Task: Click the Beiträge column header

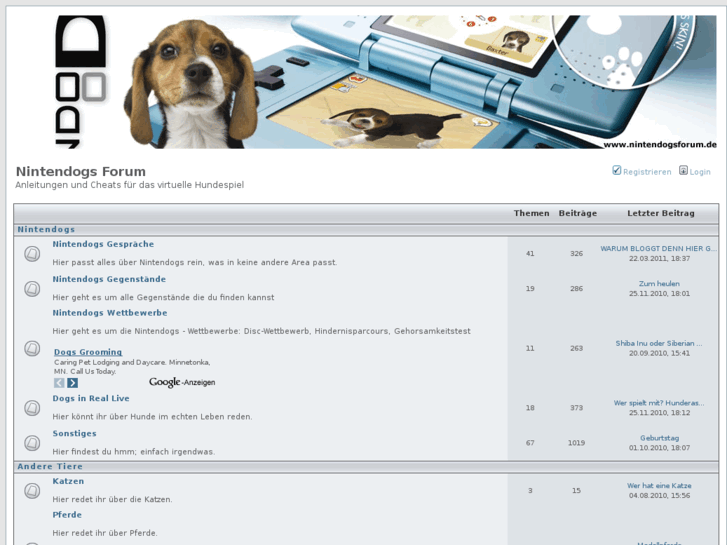Action: pyautogui.click(x=578, y=213)
